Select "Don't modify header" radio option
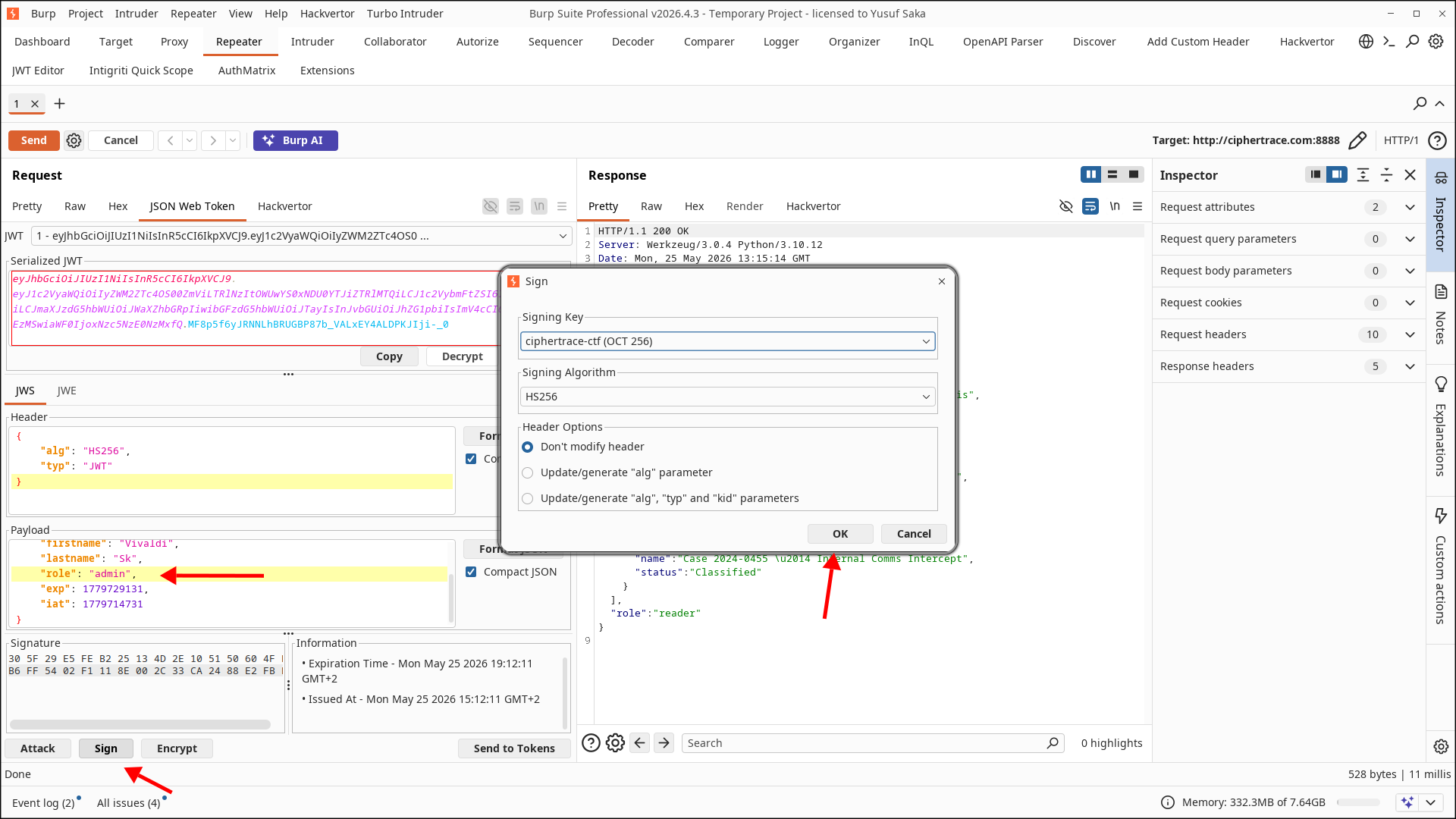 527,447
